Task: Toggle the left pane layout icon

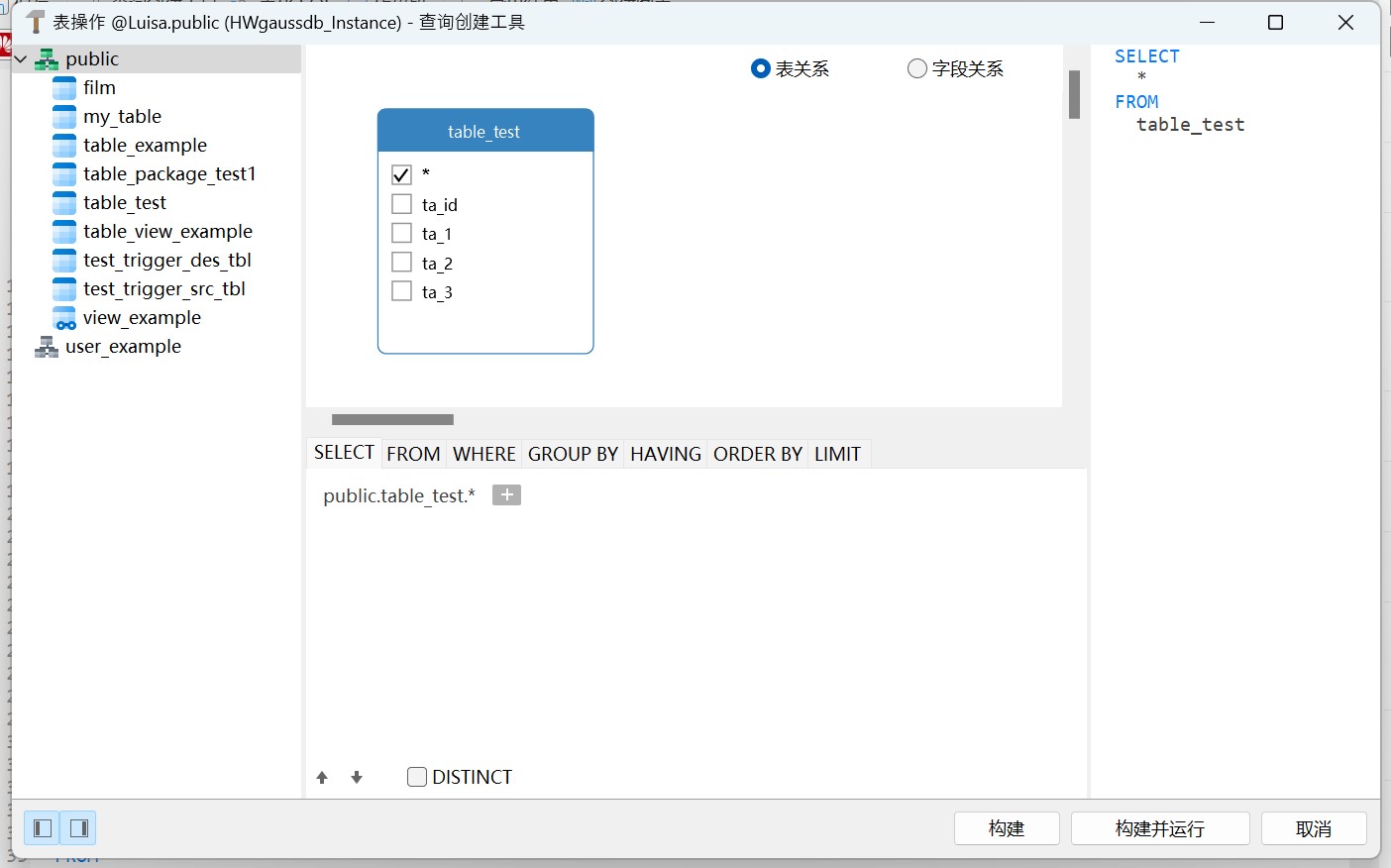Action: (41, 827)
